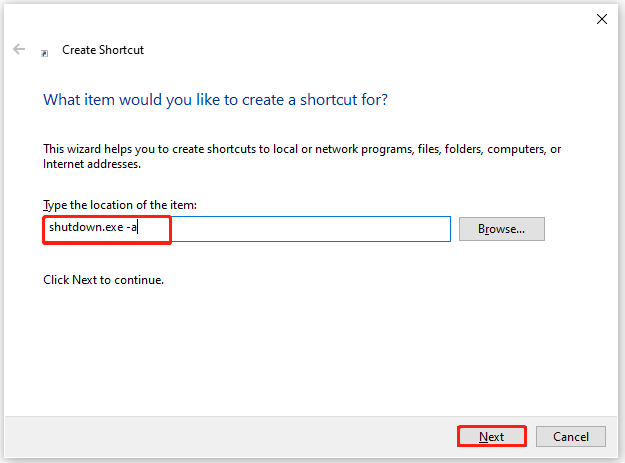Click the 'Create Shortcut' window title
This screenshot has height=463, width=625.
click(103, 50)
